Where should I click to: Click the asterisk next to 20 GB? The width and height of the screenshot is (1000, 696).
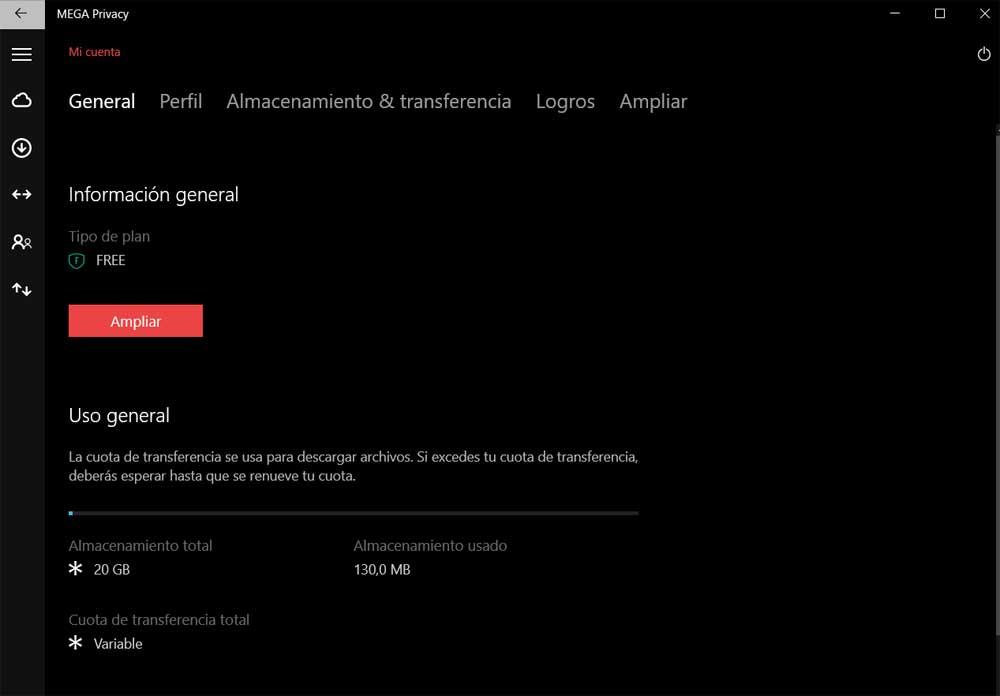(x=75, y=568)
